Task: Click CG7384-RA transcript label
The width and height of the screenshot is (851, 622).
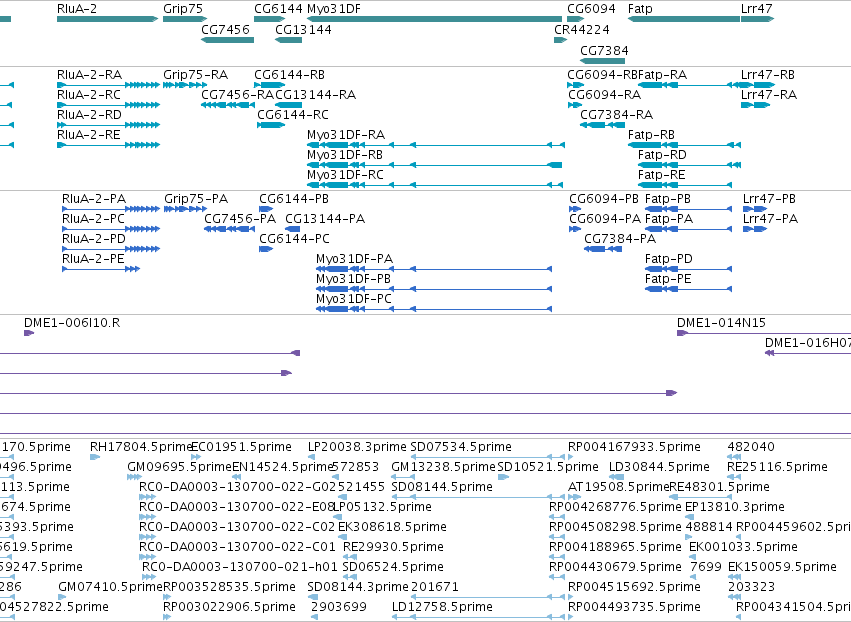Action: point(617,115)
